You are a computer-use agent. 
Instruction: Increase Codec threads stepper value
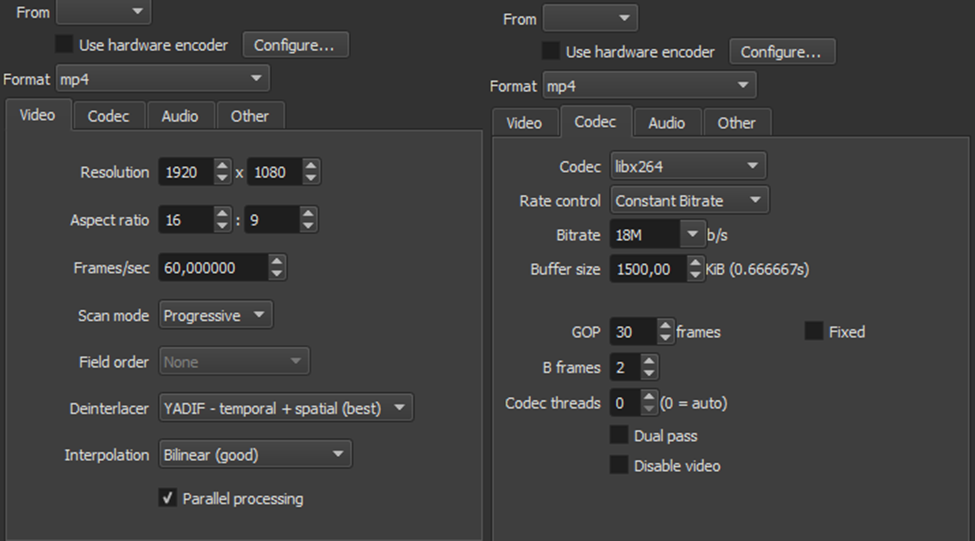pos(649,396)
